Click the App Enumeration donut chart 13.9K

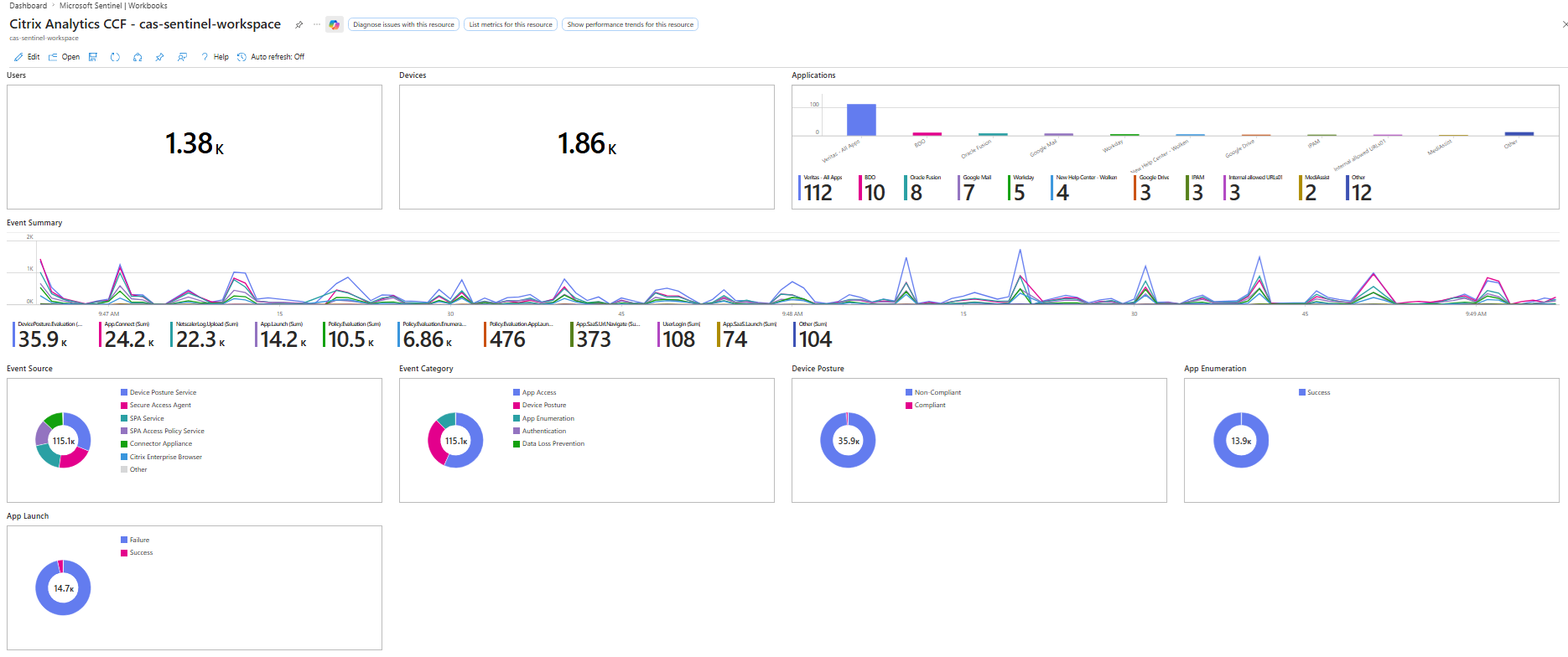(x=1241, y=440)
